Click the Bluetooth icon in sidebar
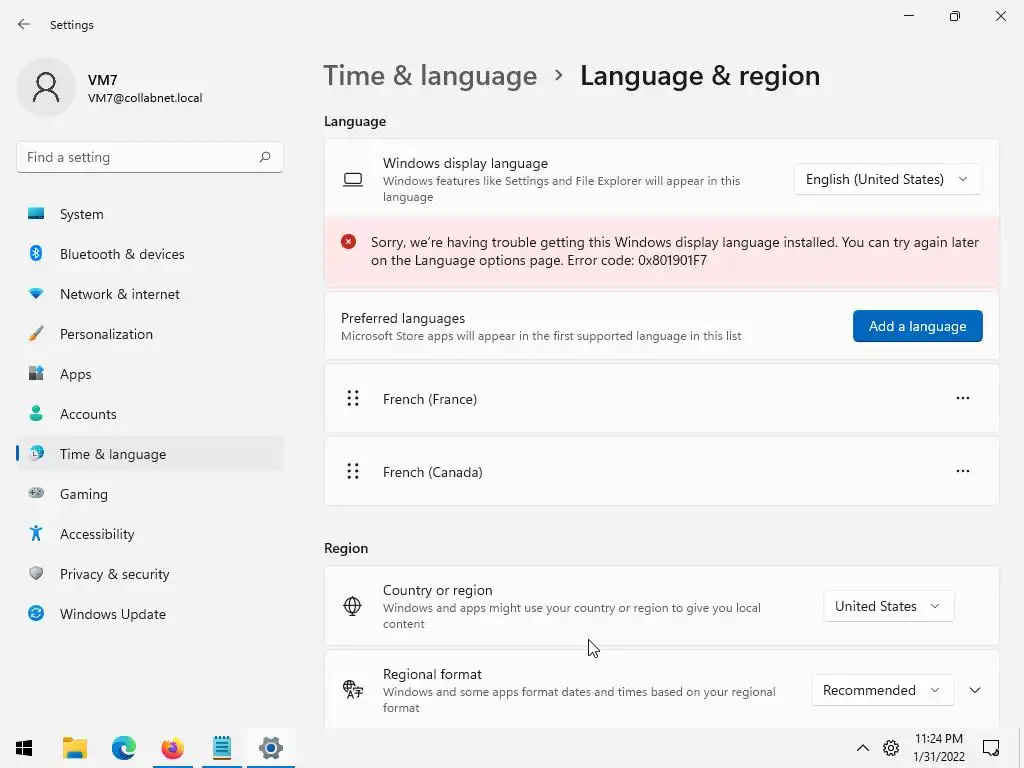1024x768 pixels. pyautogui.click(x=36, y=253)
